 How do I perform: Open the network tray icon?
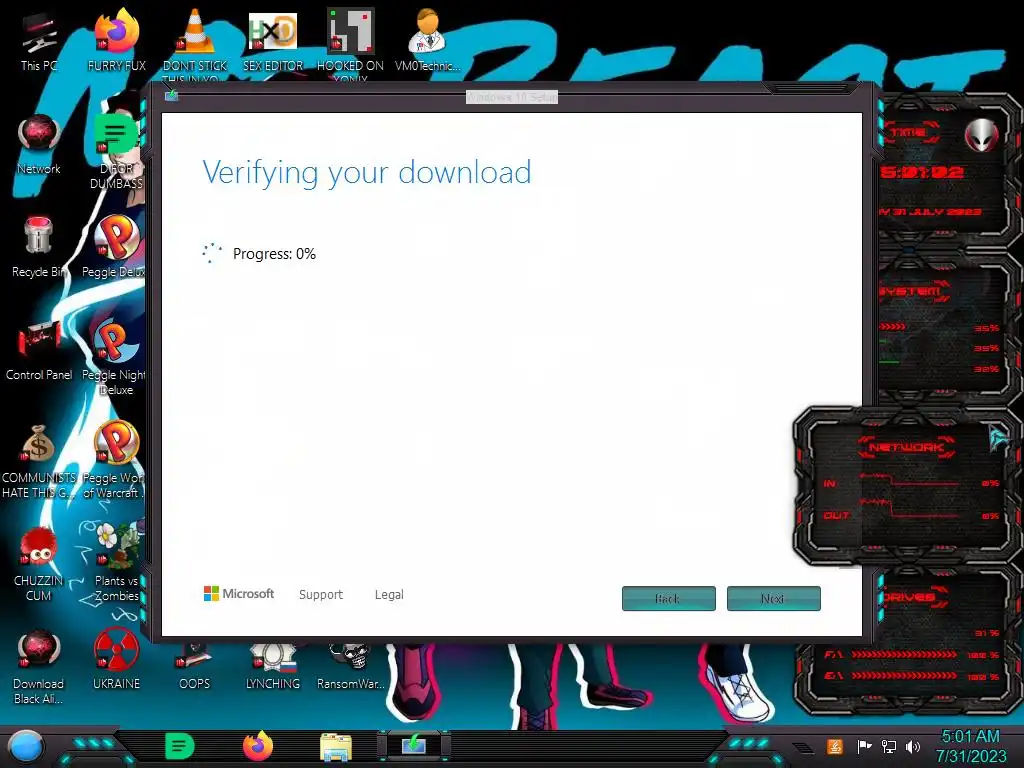[x=889, y=746]
